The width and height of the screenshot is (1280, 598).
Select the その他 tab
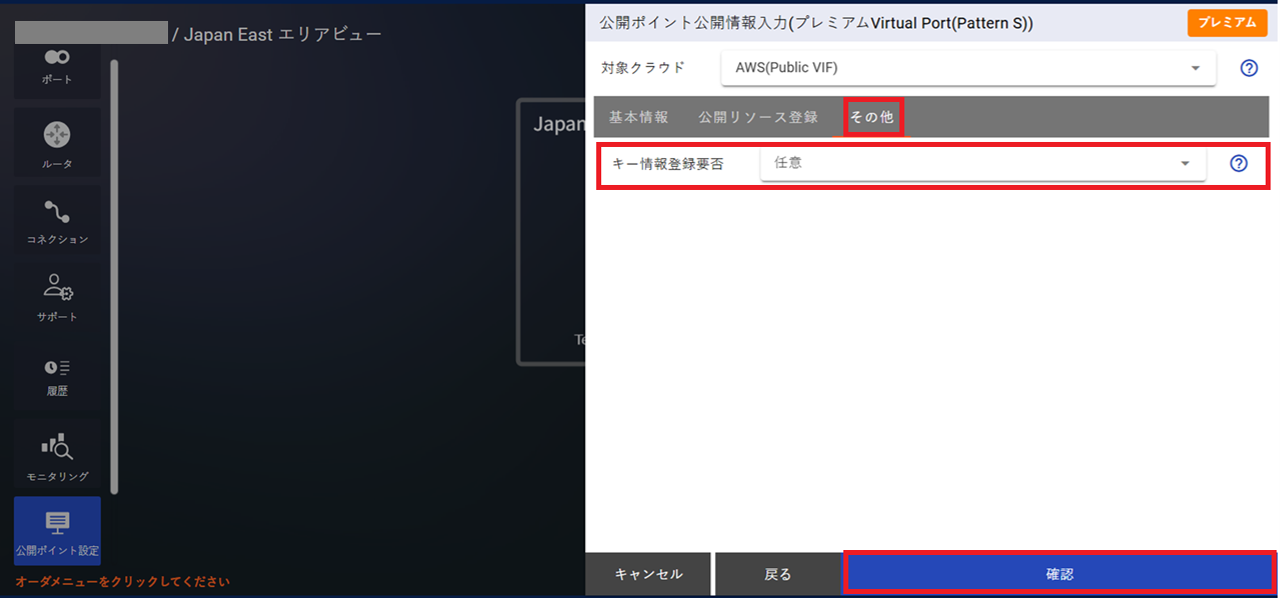(872, 117)
